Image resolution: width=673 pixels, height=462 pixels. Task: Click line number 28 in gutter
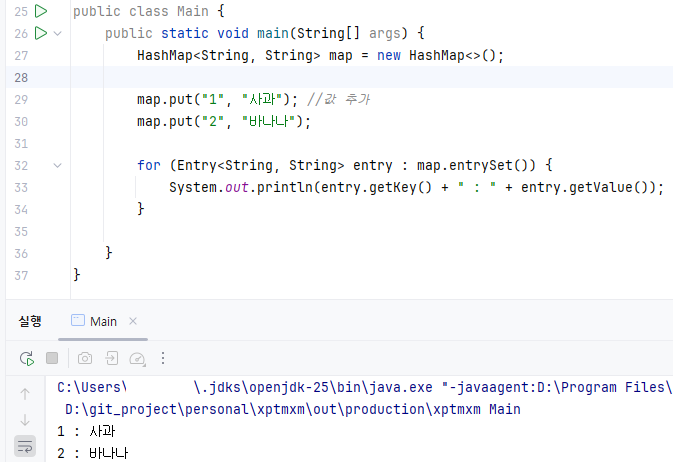21,78
